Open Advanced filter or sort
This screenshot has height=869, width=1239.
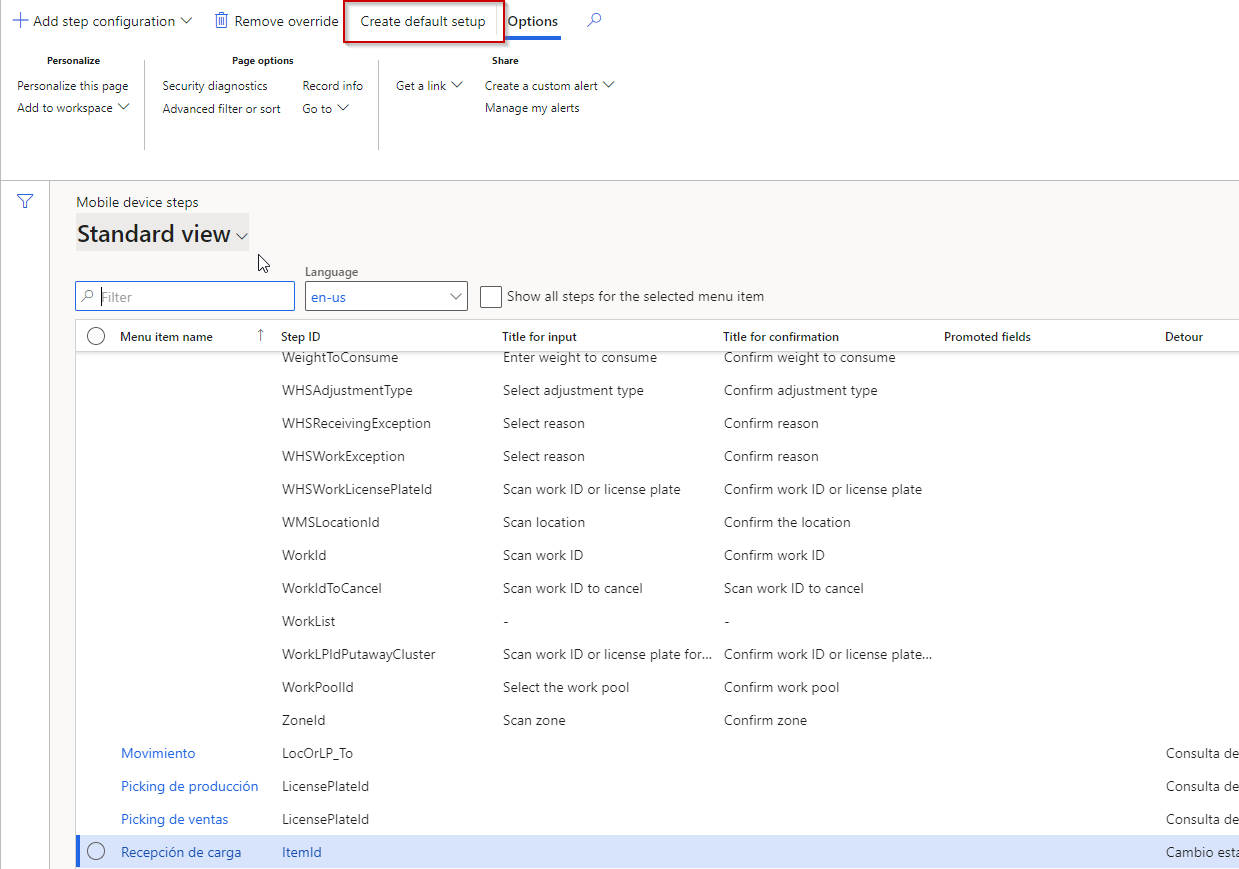click(221, 109)
